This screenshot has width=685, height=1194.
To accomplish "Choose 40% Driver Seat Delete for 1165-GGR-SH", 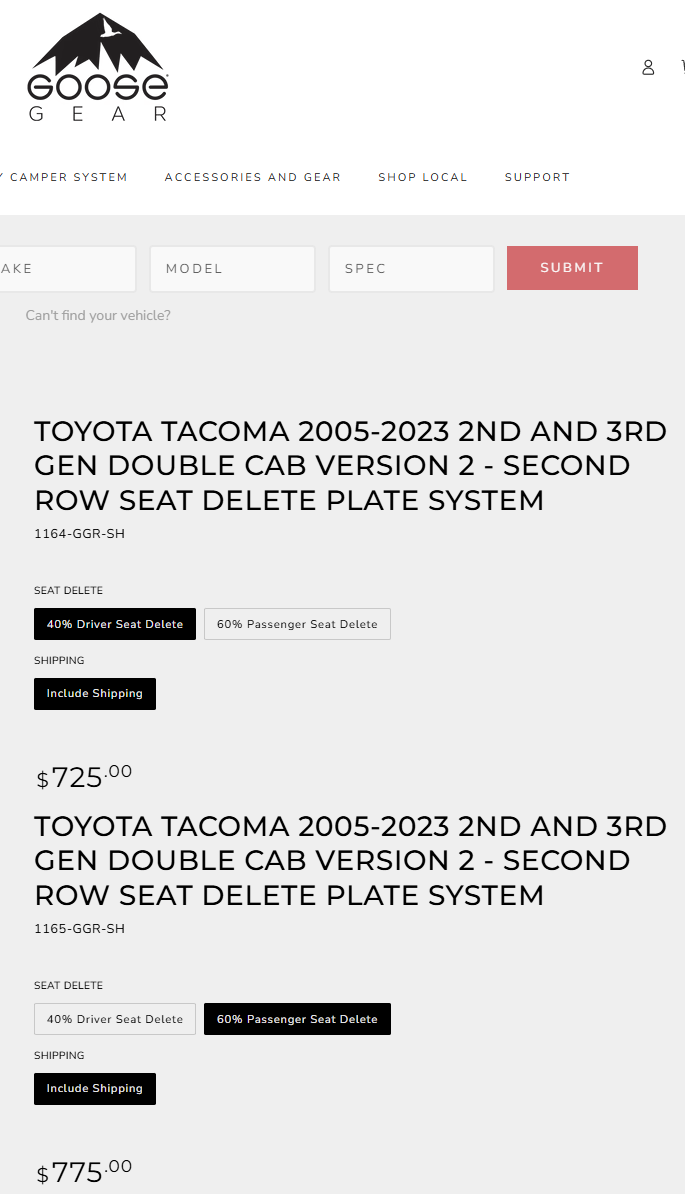I will click(x=115, y=1019).
